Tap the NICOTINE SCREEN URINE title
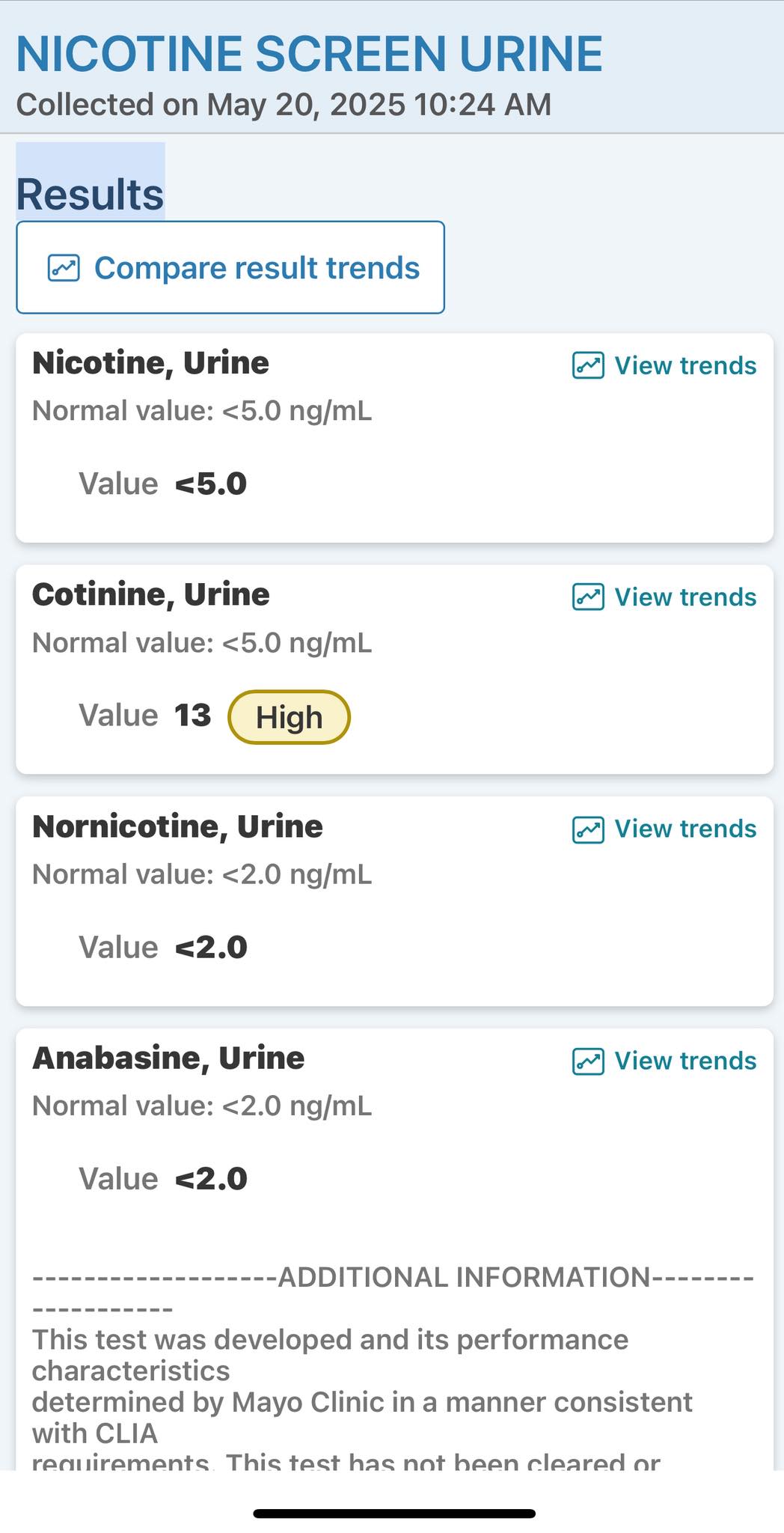Image resolution: width=784 pixels, height=1533 pixels. tap(309, 54)
